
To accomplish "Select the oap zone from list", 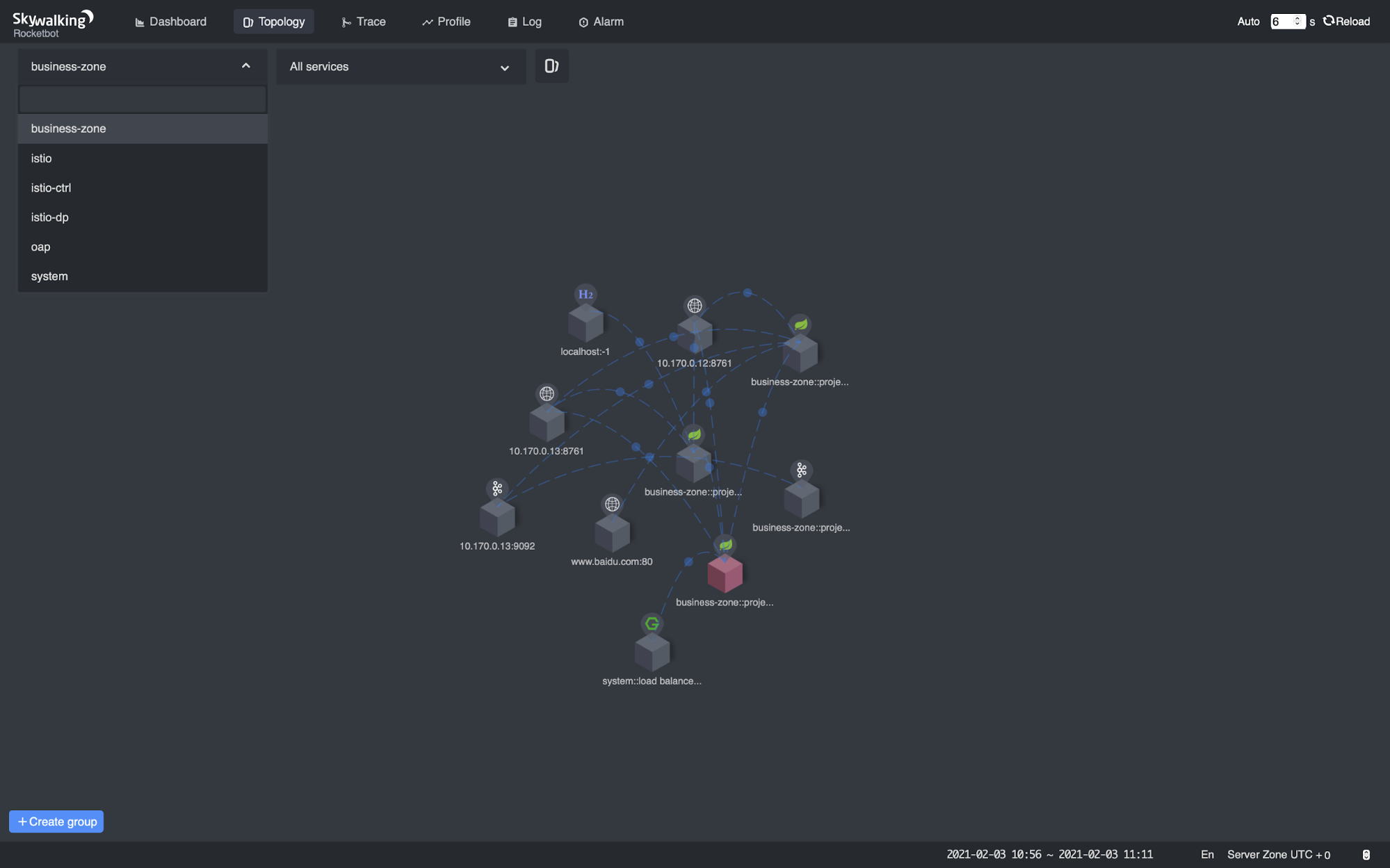I will click(40, 247).
